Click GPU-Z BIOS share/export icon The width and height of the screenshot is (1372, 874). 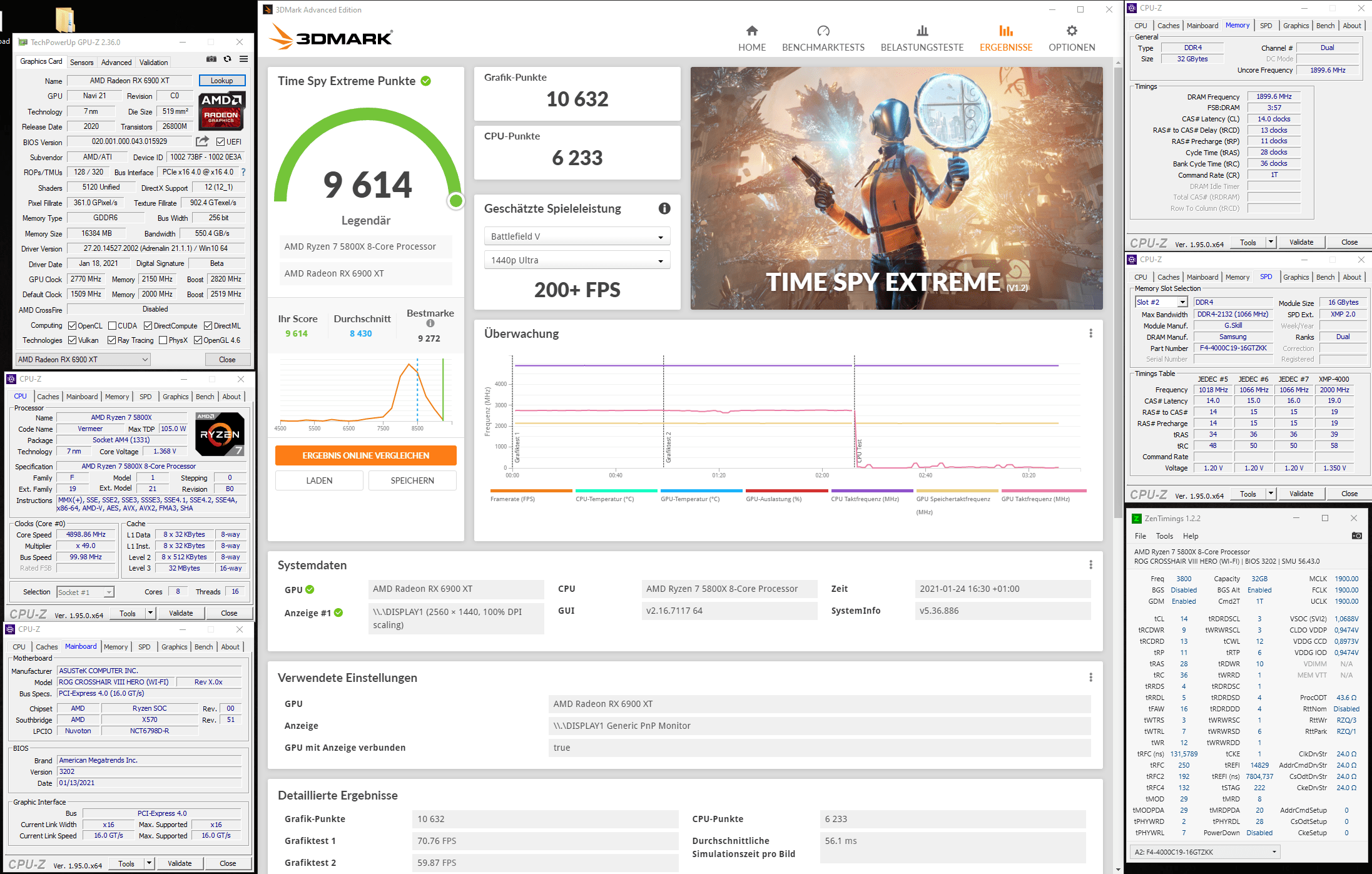202,141
